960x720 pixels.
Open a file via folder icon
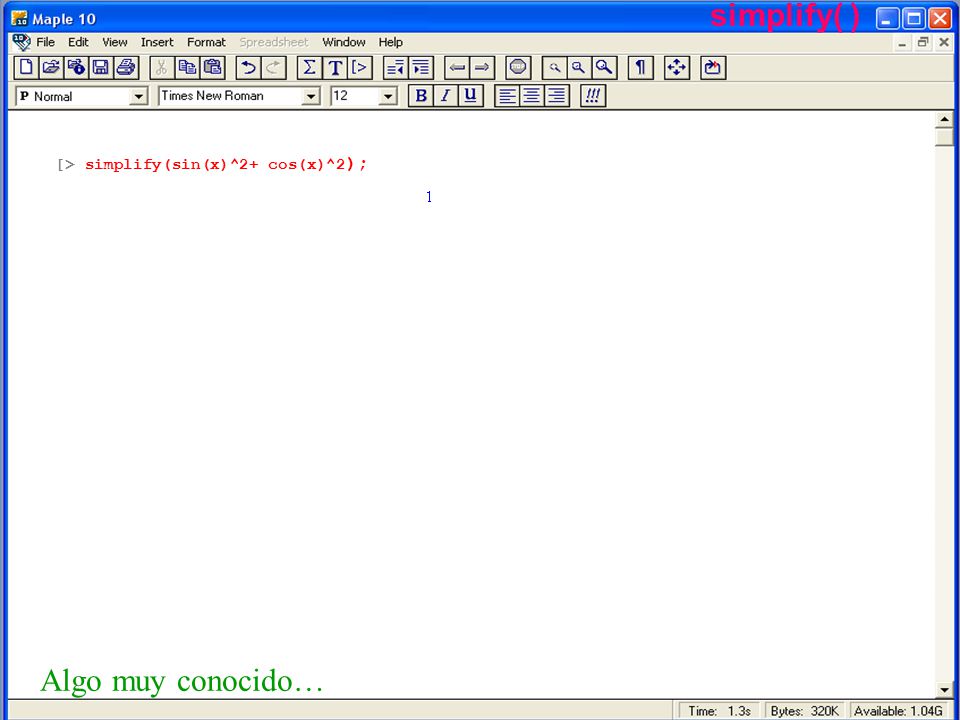(51, 67)
